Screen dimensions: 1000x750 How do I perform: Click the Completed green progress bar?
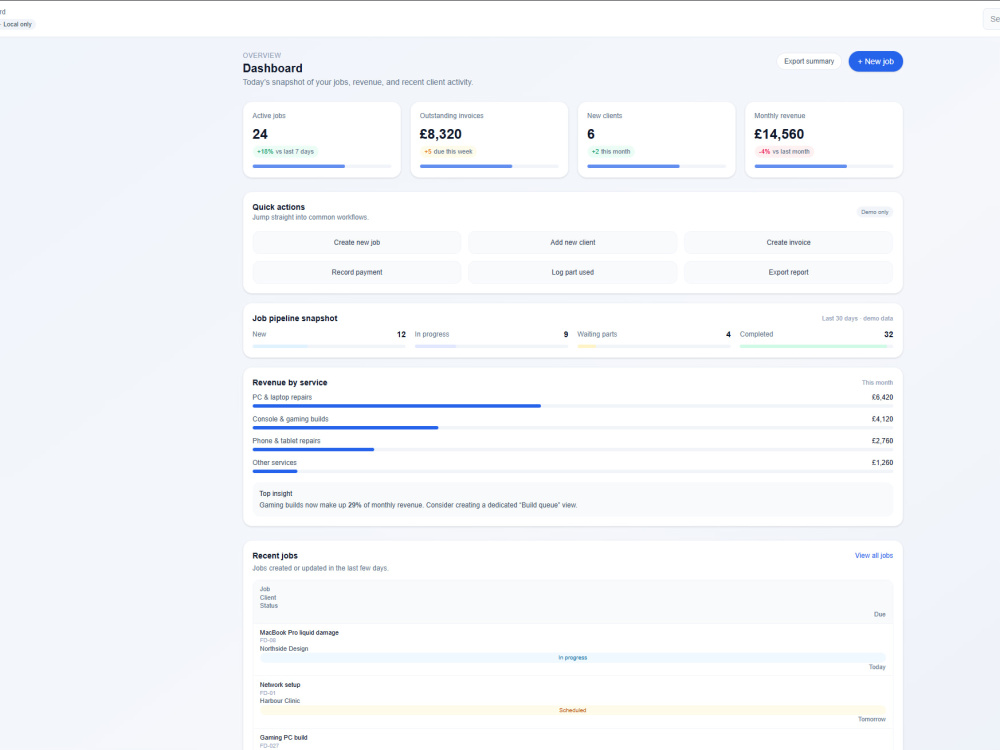pos(813,346)
